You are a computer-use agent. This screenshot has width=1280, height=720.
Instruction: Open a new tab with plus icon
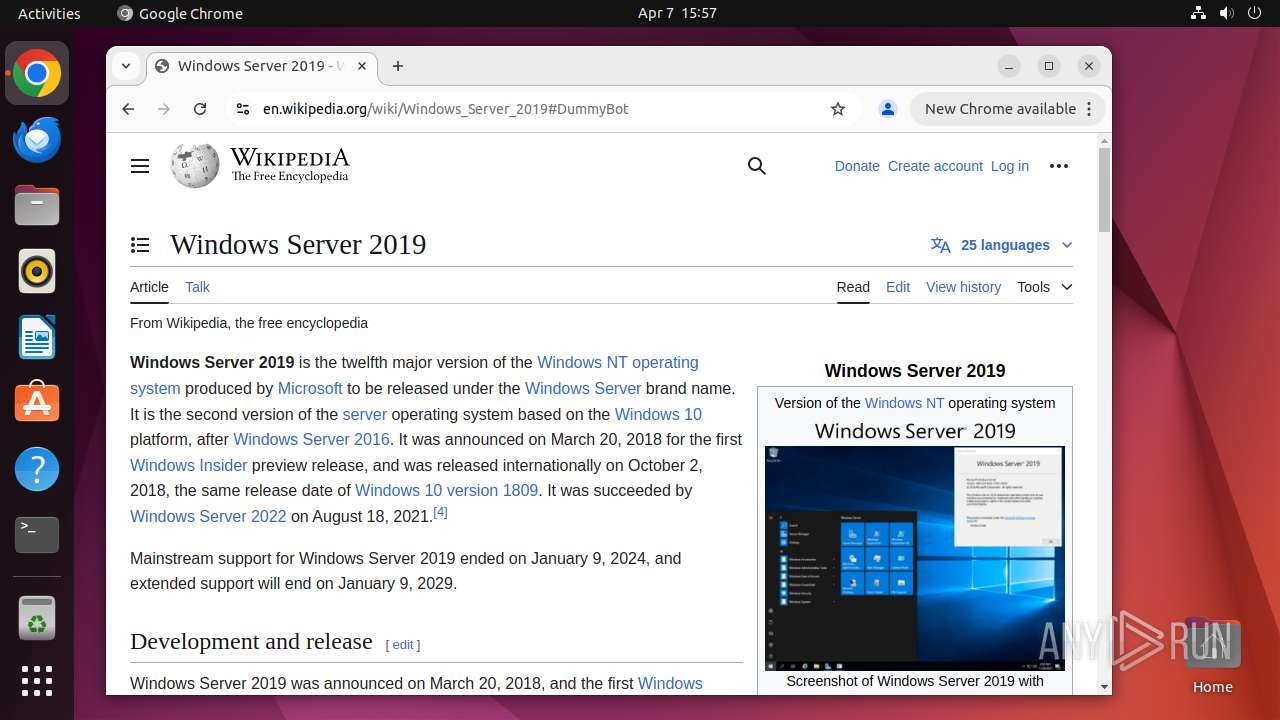398,66
